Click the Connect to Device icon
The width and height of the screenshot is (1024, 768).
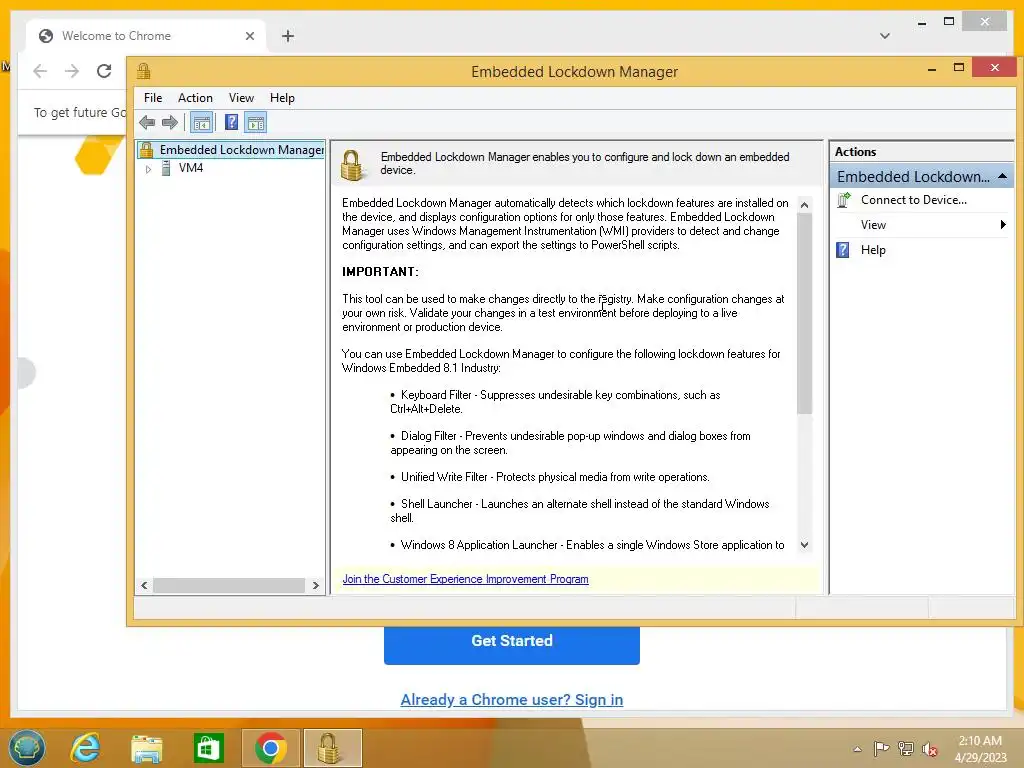coord(844,200)
